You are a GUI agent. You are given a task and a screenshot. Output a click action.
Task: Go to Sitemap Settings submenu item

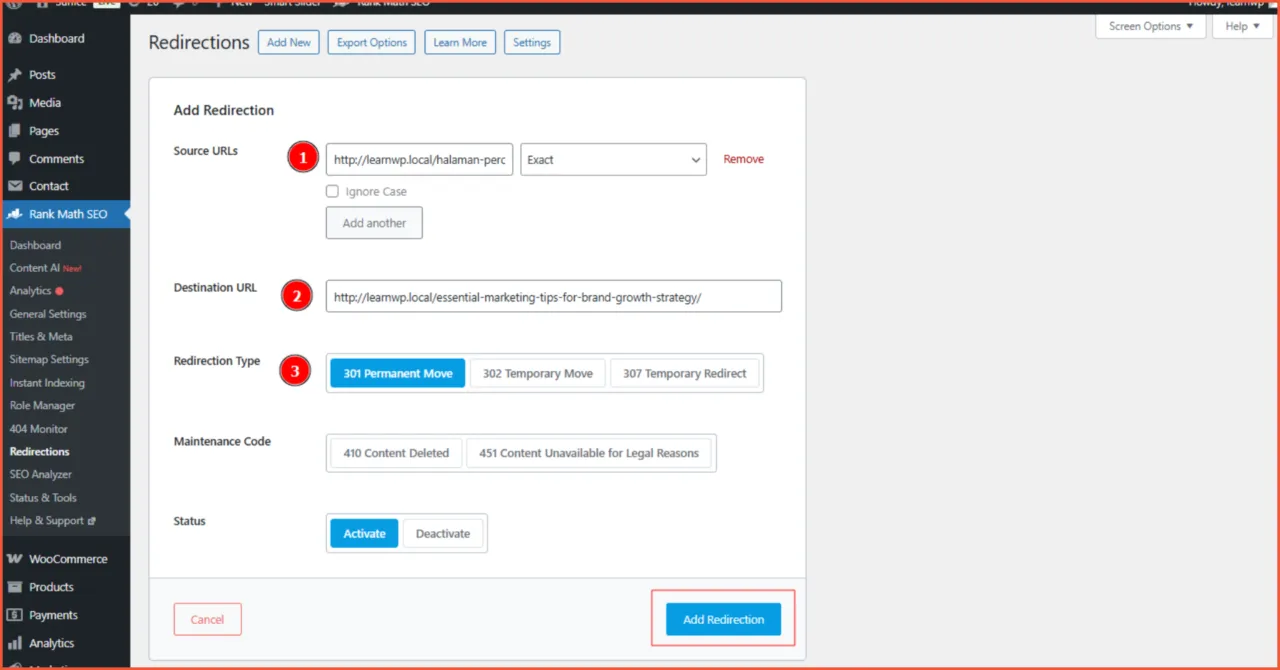pos(49,360)
